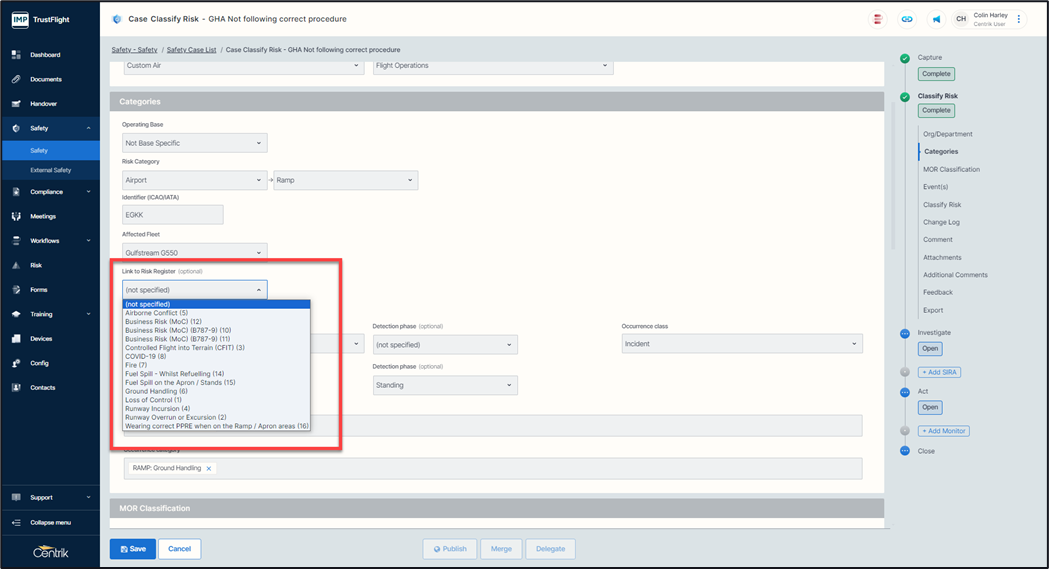Click the red list icon in header
The image size is (1049, 569).
pos(878,19)
